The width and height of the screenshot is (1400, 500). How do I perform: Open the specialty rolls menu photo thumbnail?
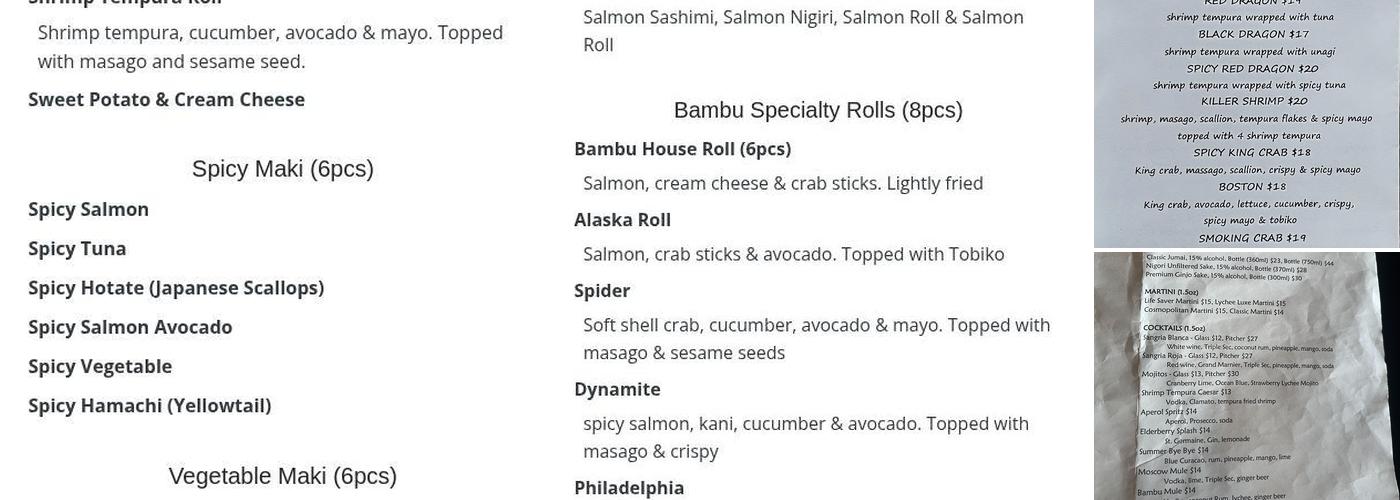(1246, 122)
